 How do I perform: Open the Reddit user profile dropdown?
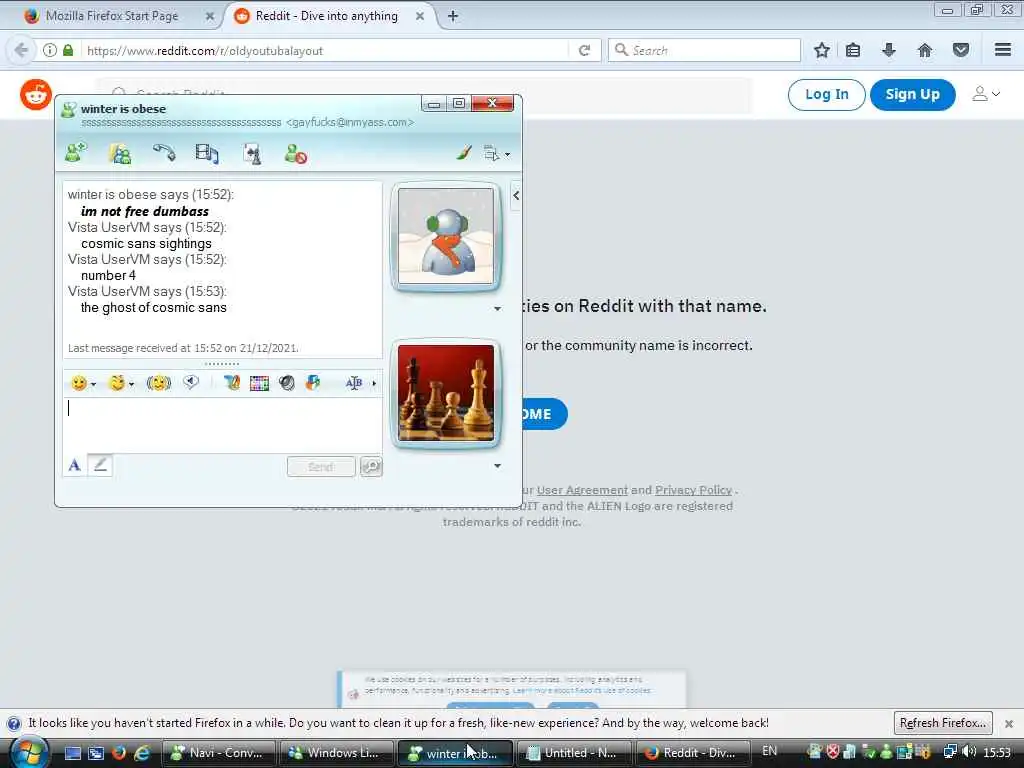(986, 94)
